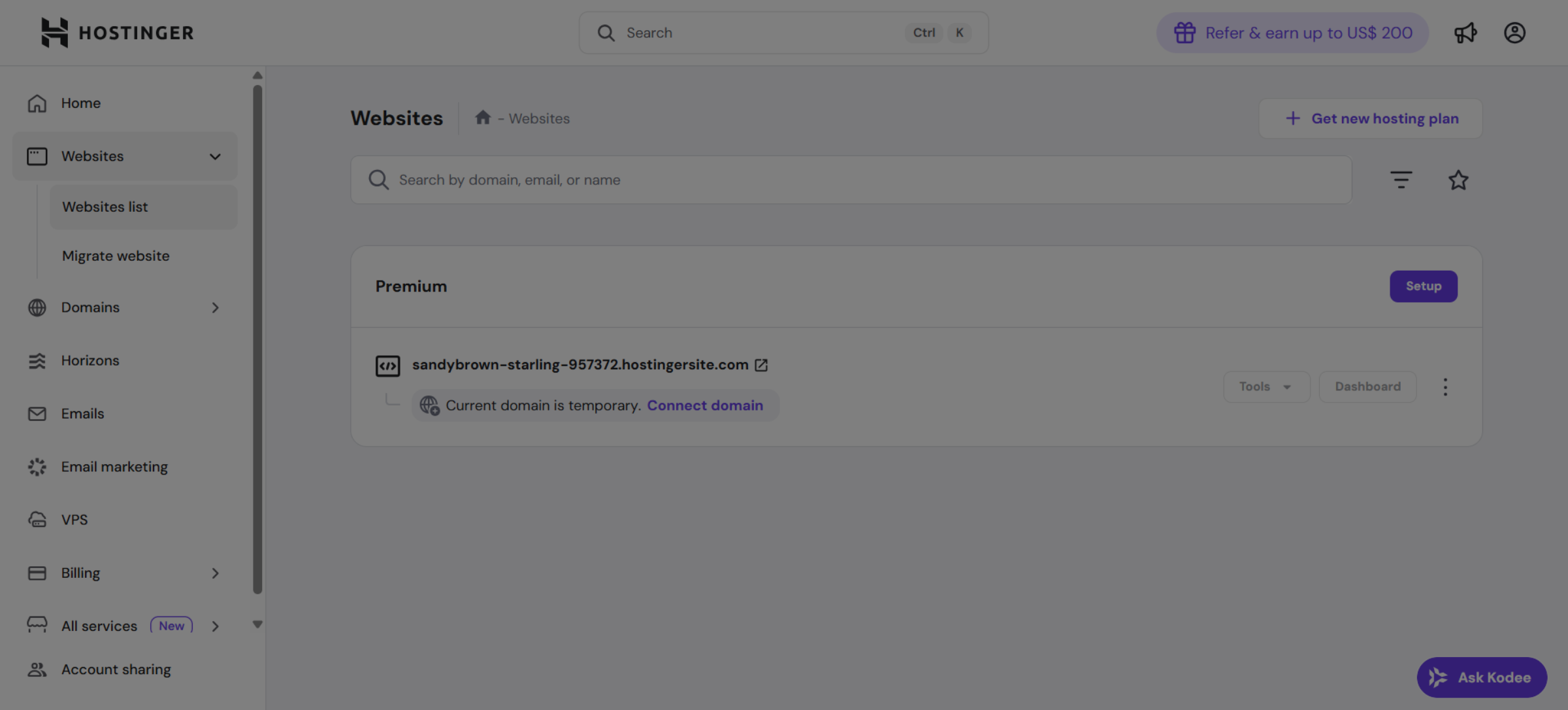1568x710 pixels.
Task: Click the announcements megaphone icon
Action: pyautogui.click(x=1465, y=33)
